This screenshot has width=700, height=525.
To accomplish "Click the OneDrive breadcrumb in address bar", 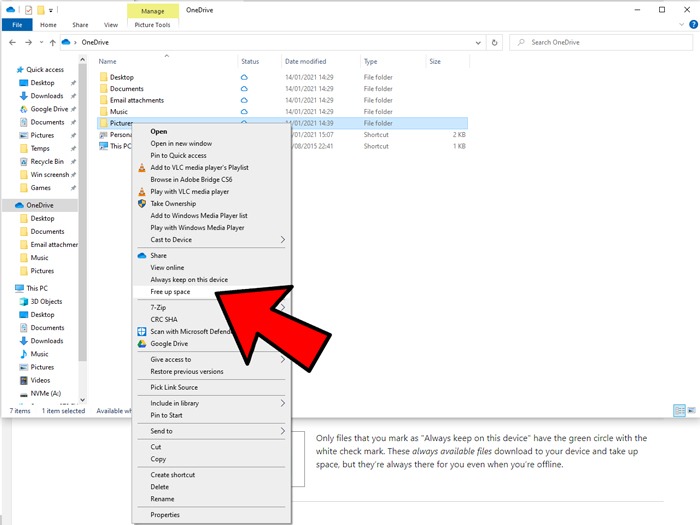I will point(95,42).
